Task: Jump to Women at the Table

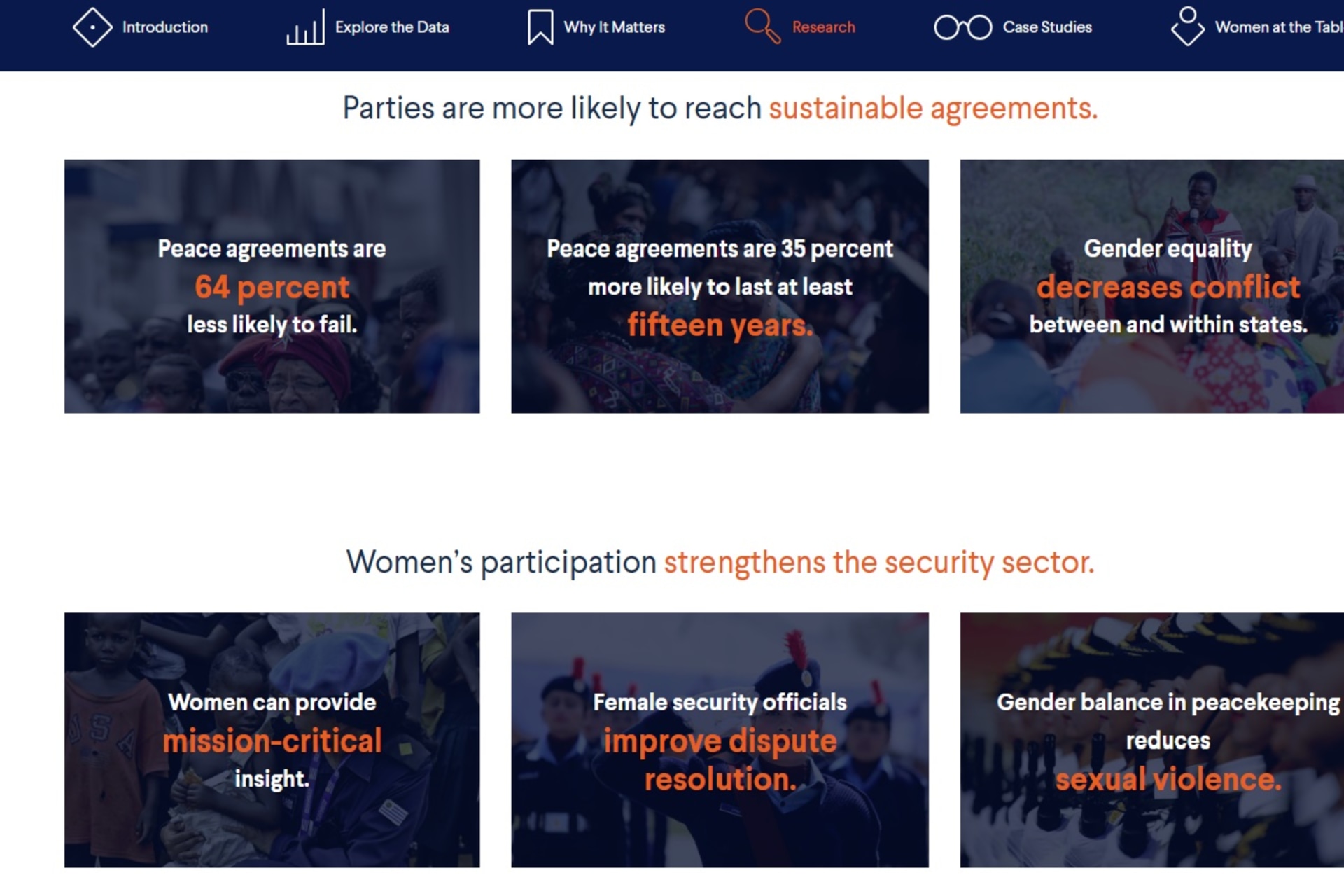Action: coord(1278,27)
